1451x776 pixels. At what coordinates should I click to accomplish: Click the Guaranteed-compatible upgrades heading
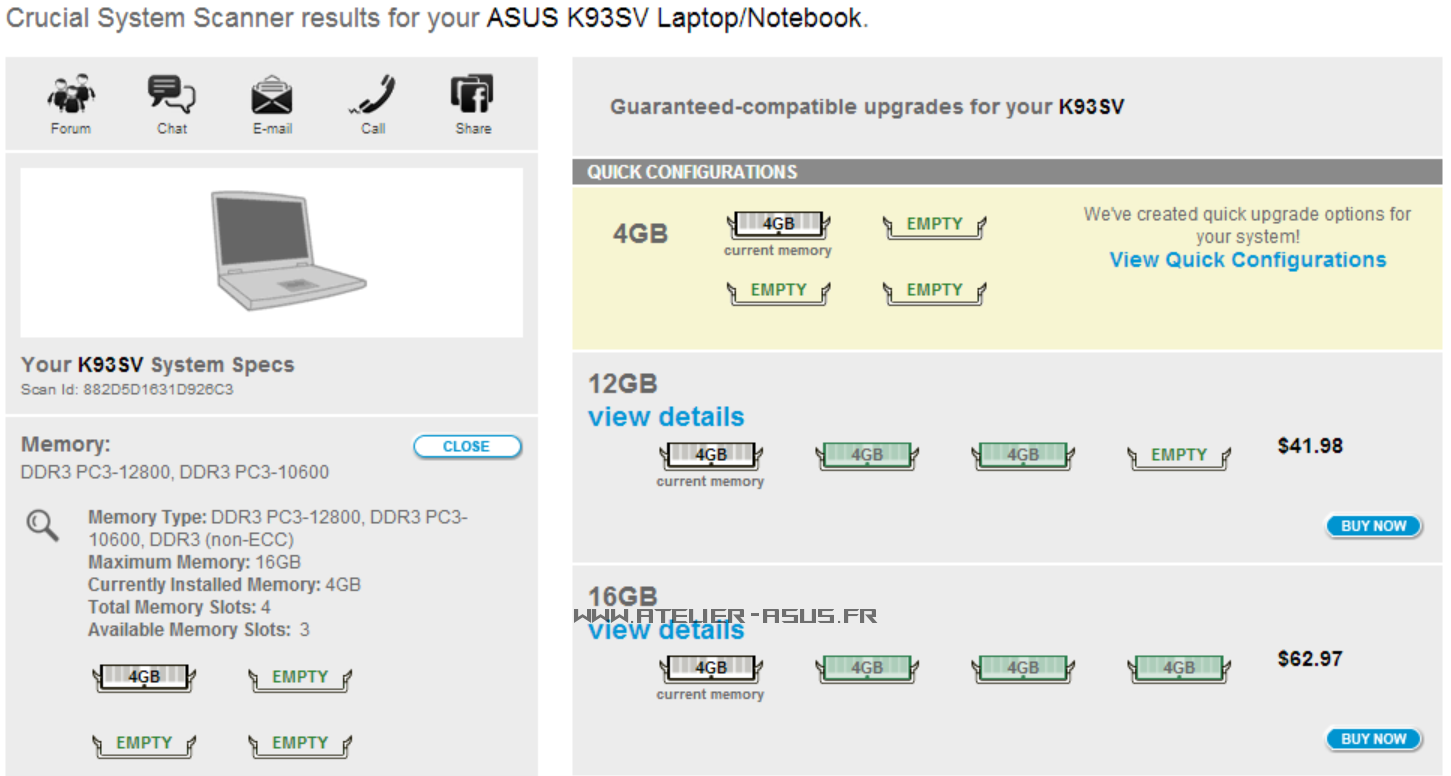click(867, 107)
